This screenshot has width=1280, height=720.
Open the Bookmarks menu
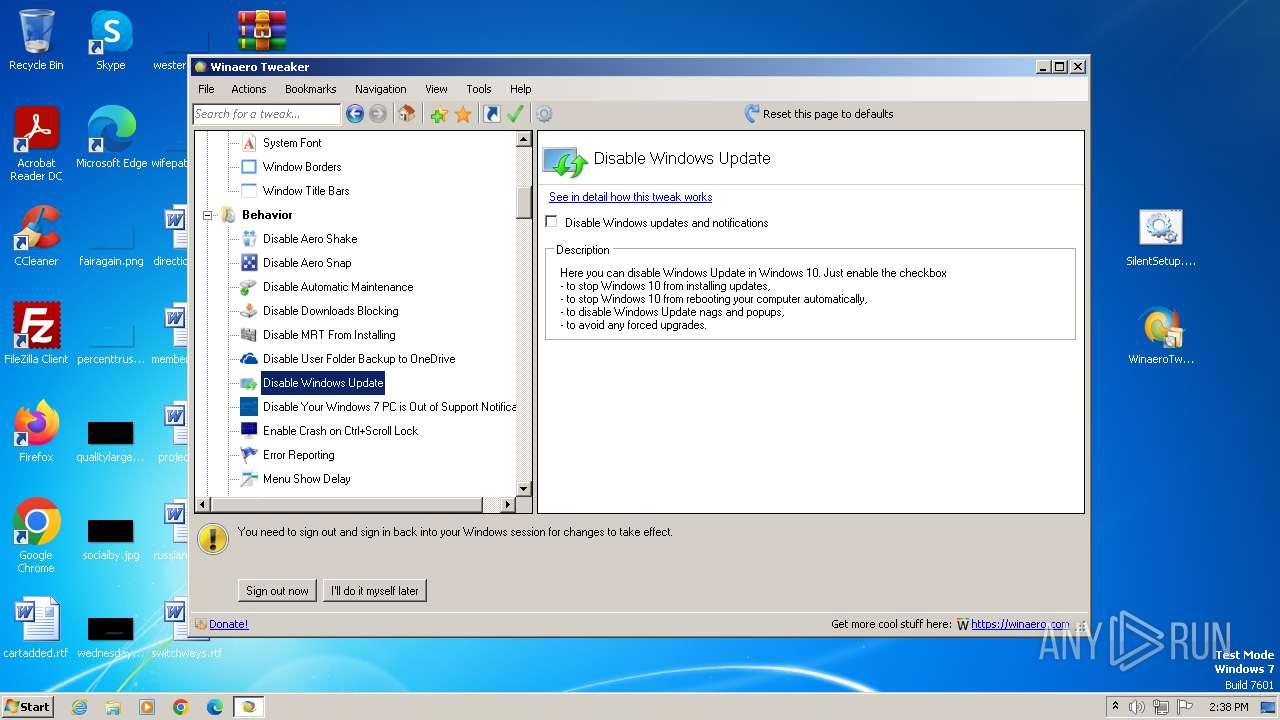pos(311,89)
